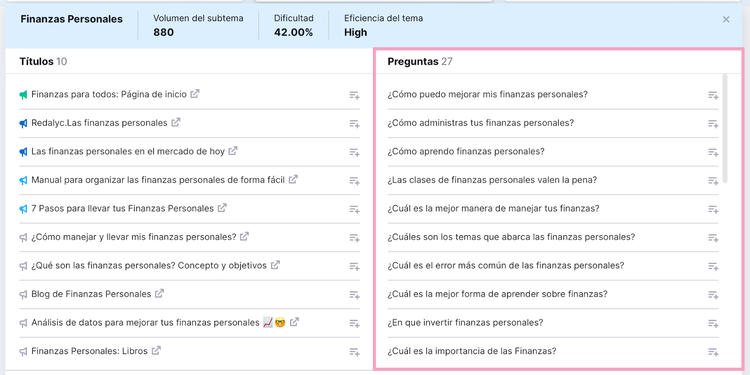
Task: Add 'Redalyc.Las finanzas personales' title to list
Action: (354, 124)
